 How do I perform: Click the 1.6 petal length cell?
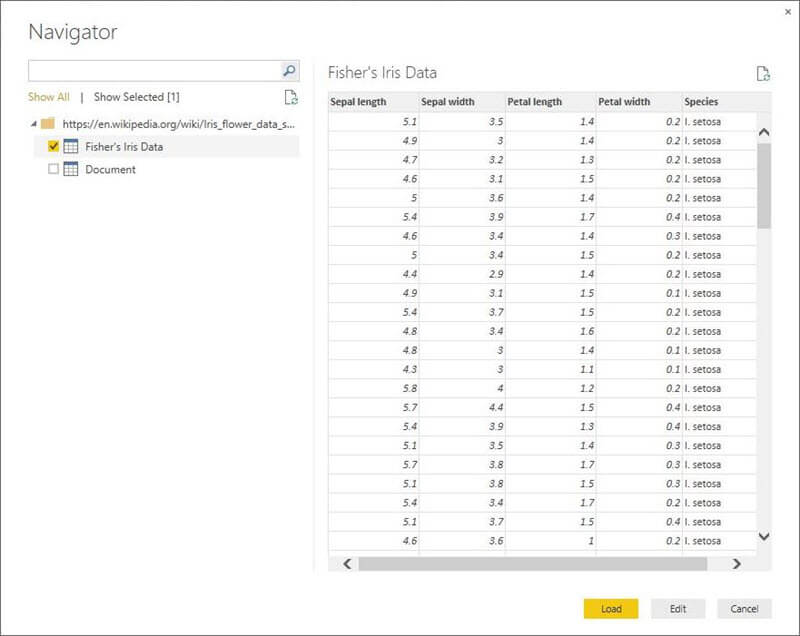coord(551,332)
